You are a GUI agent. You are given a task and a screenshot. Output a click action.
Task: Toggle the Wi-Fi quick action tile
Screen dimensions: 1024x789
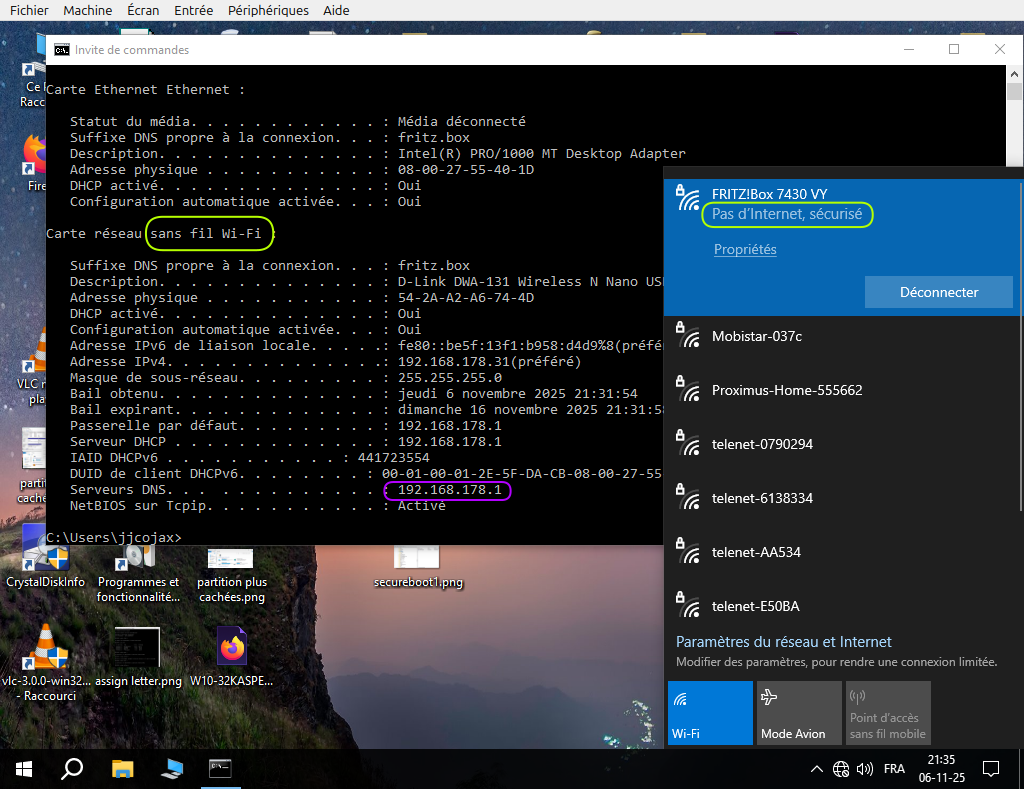[x=710, y=713]
